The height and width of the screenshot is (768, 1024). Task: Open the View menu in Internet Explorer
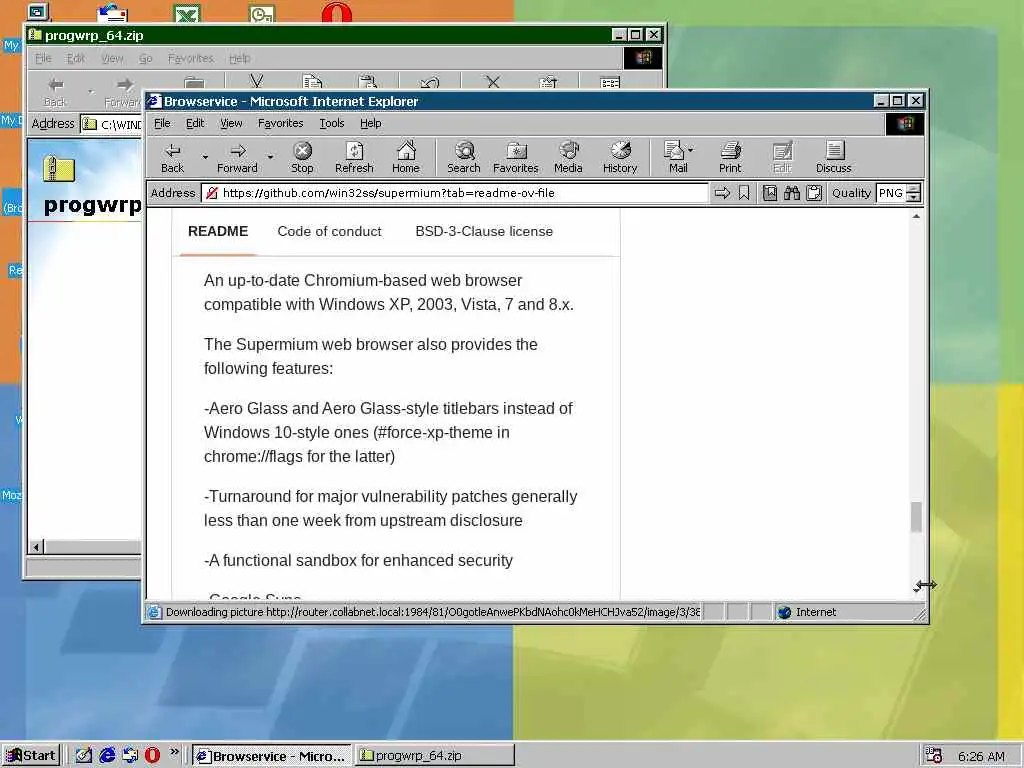pyautogui.click(x=231, y=123)
